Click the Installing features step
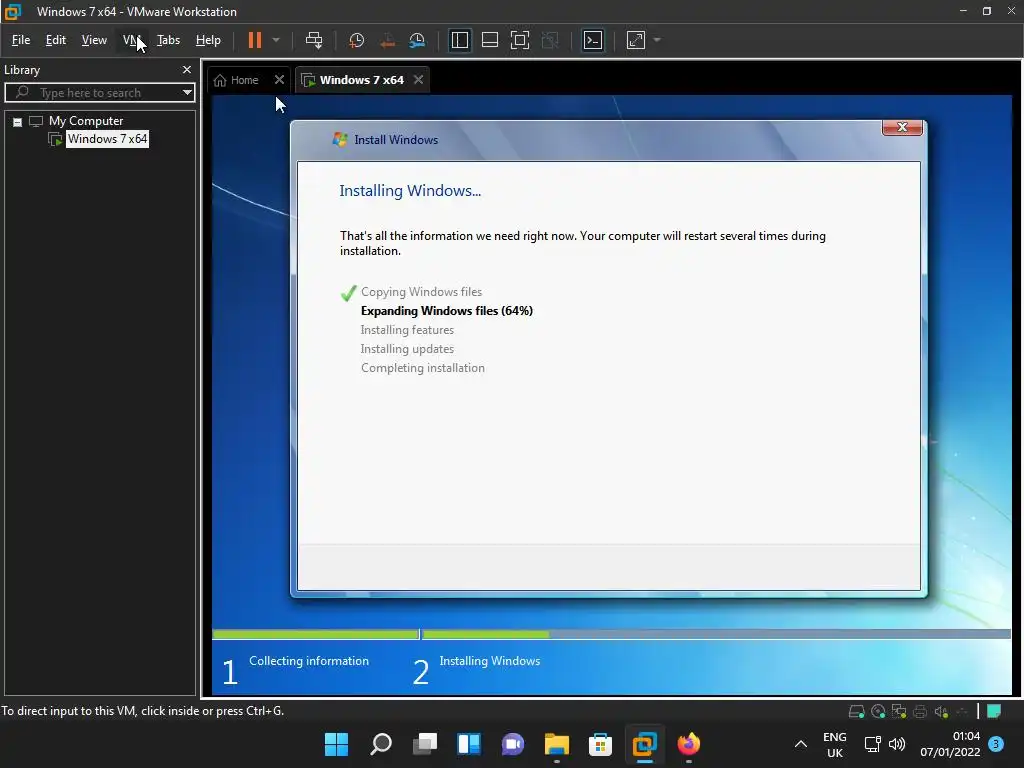Screen dimensions: 1024x768 (407, 330)
